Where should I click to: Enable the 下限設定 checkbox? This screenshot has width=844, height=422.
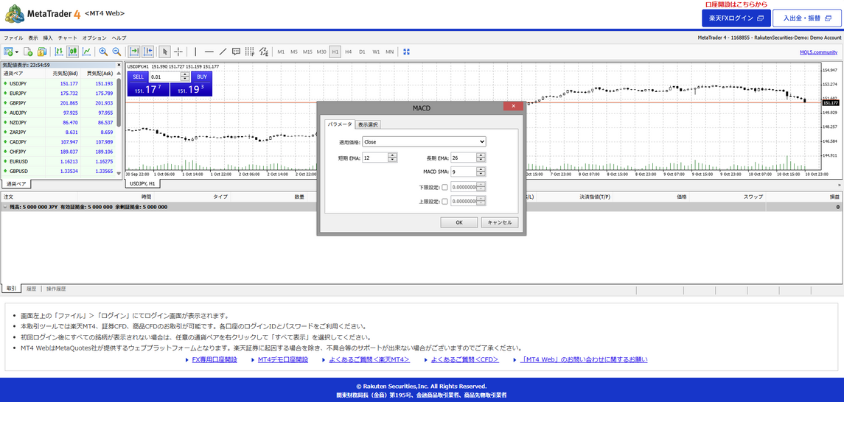pos(444,187)
